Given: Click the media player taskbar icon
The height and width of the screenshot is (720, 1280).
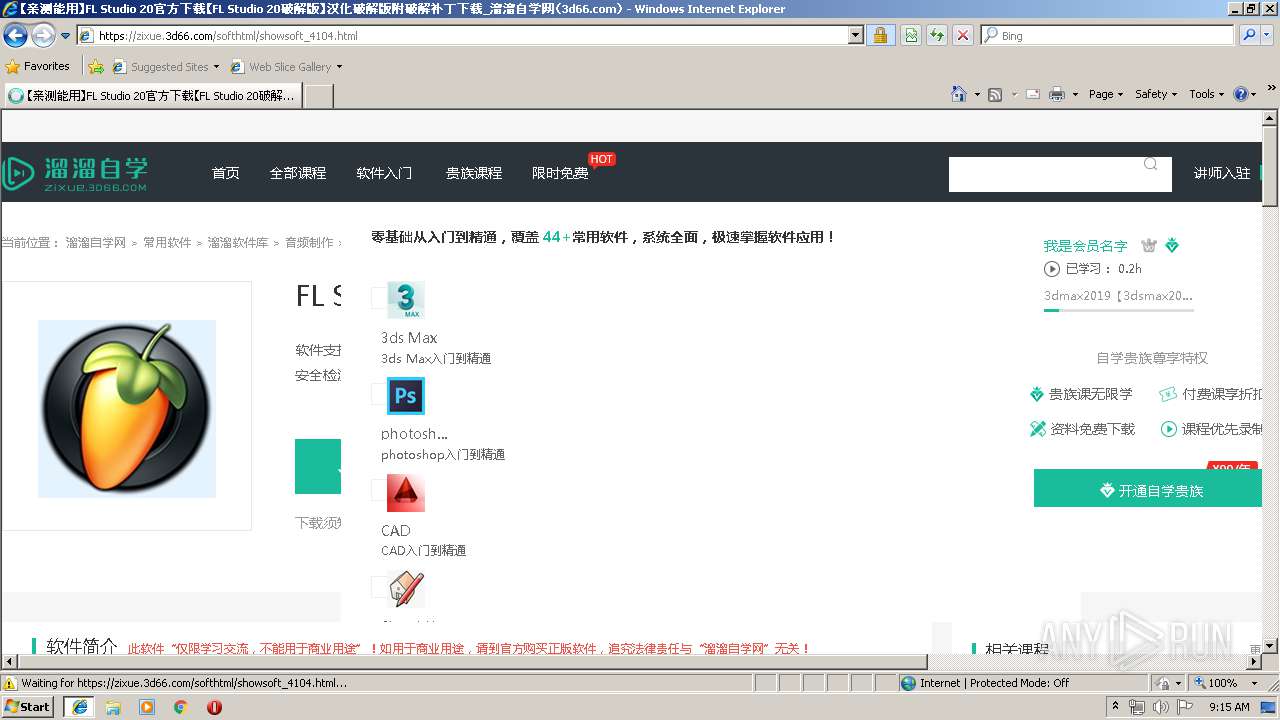Looking at the screenshot, I should point(147,707).
